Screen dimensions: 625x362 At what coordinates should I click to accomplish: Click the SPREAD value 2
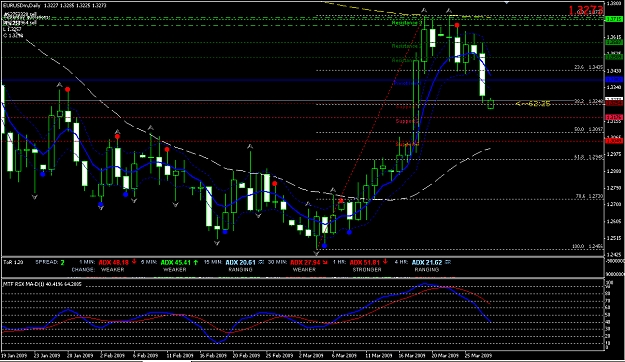(x=63, y=262)
